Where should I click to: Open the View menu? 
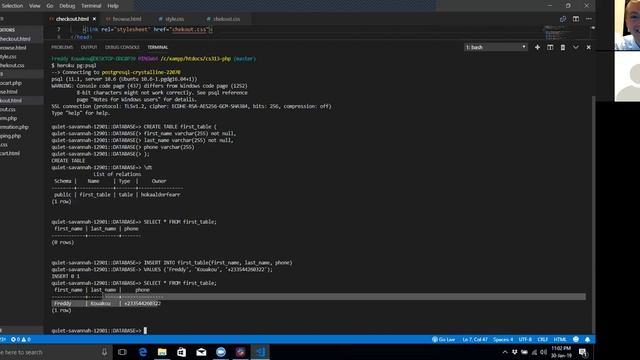click(x=35, y=6)
